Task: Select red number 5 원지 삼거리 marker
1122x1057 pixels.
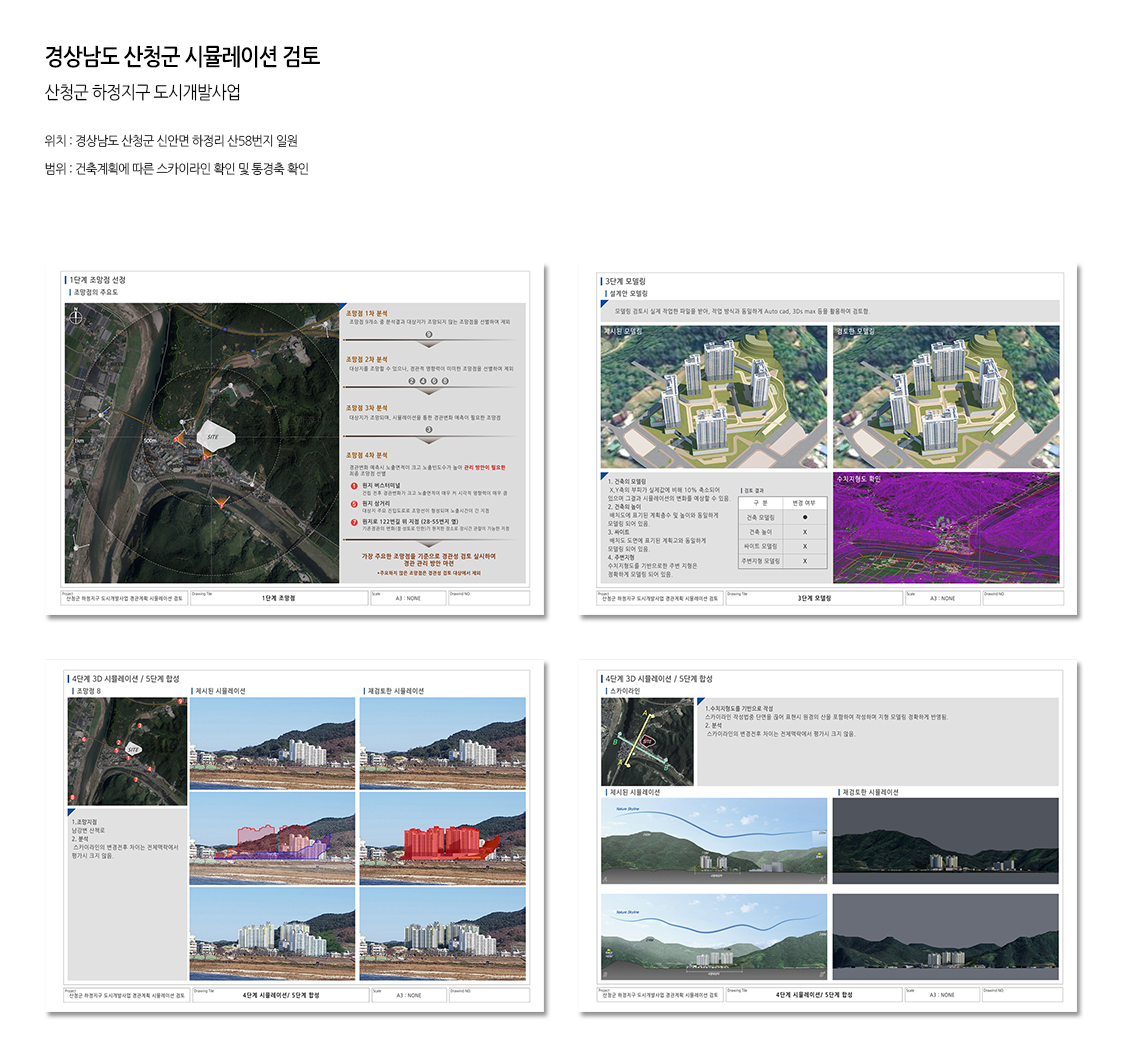Action: click(354, 504)
